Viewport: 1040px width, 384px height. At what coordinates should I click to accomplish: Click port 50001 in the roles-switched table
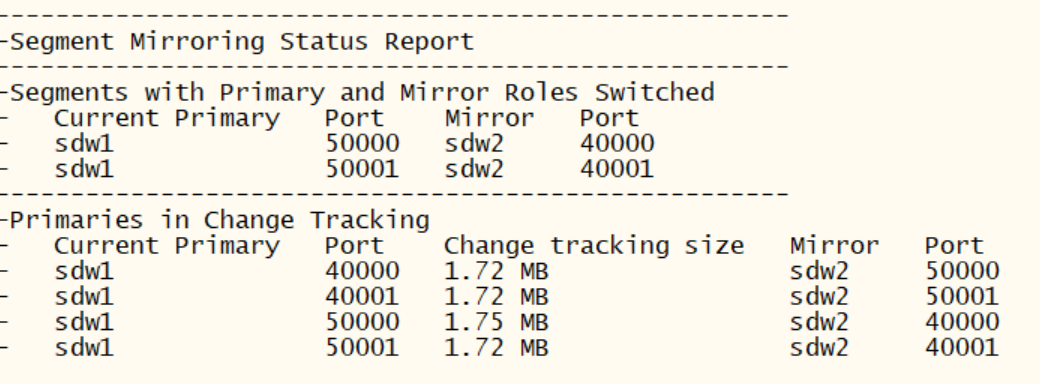[x=362, y=169]
